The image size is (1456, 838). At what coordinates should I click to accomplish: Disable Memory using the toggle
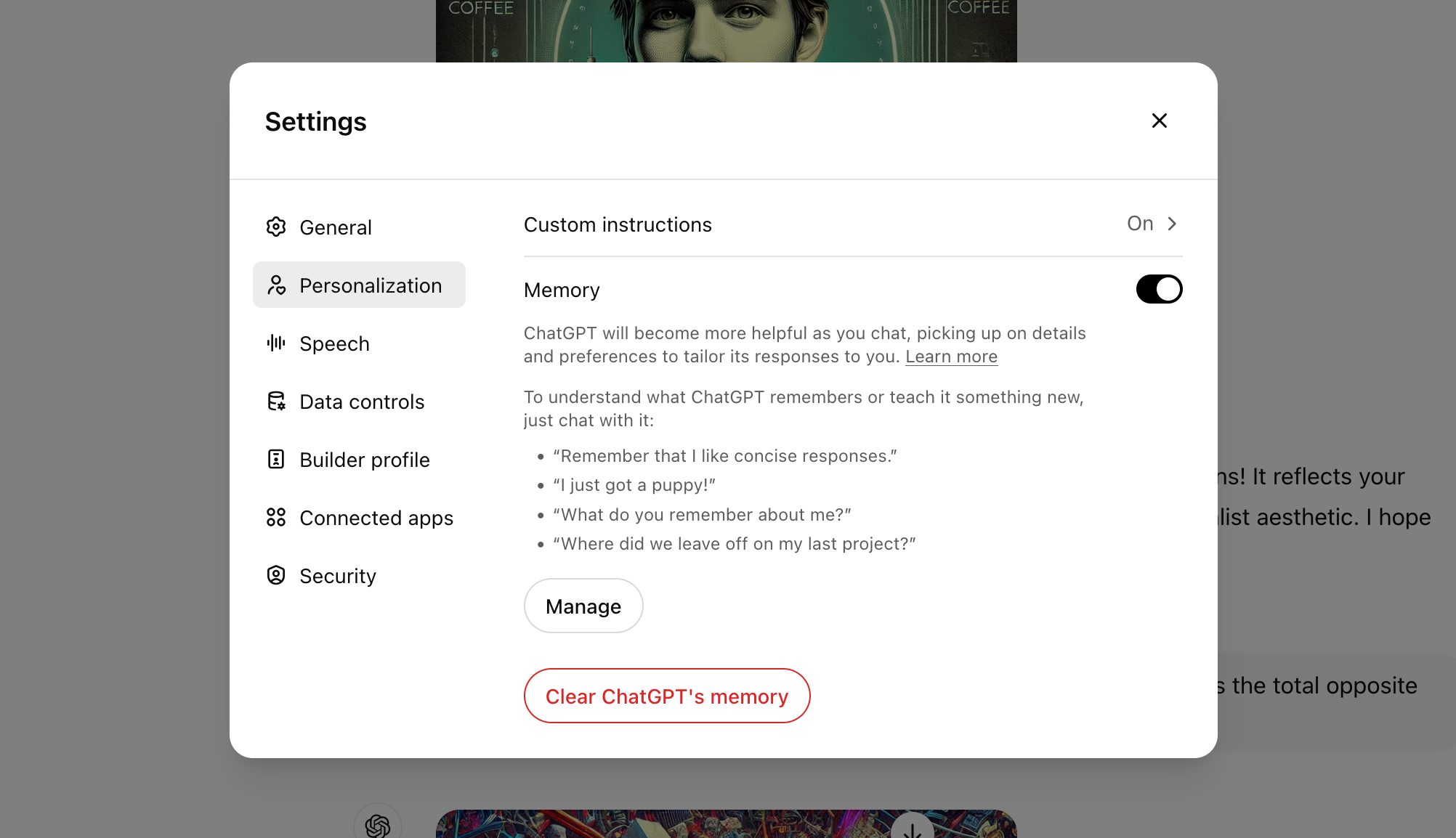tap(1159, 289)
